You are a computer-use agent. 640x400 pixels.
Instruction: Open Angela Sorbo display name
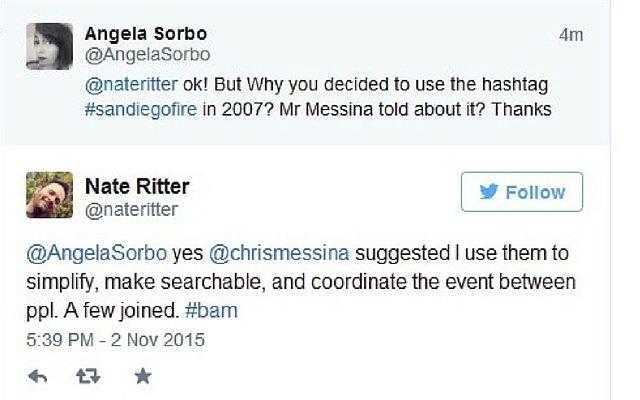[x=146, y=33]
